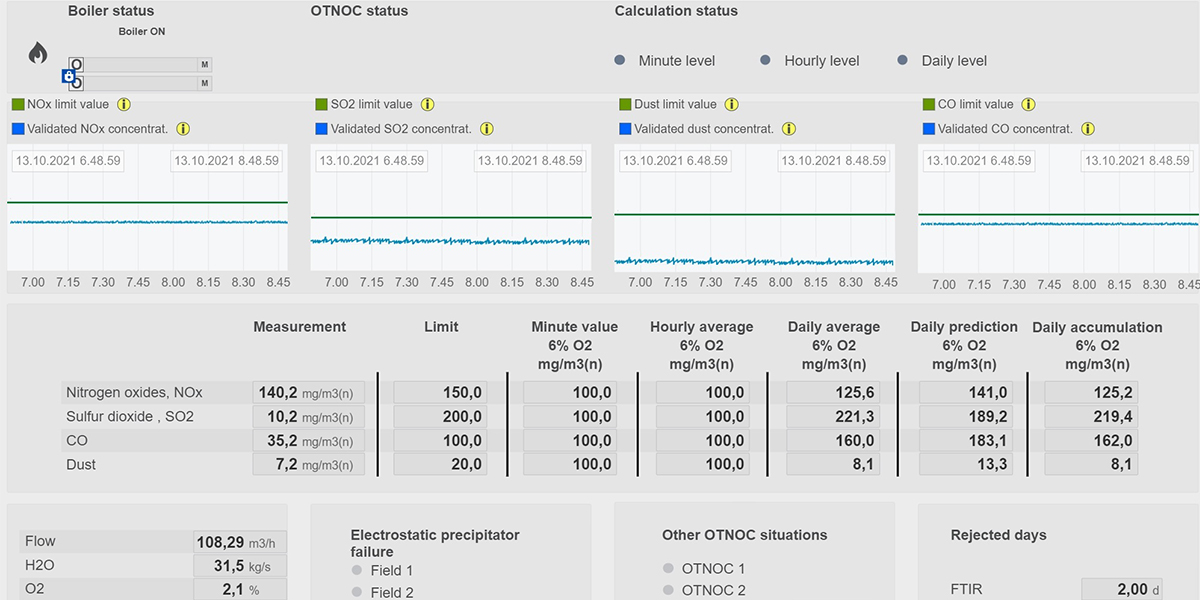Click info icon next to Validated CO concentrat.
1200x600 pixels.
click(x=1087, y=129)
